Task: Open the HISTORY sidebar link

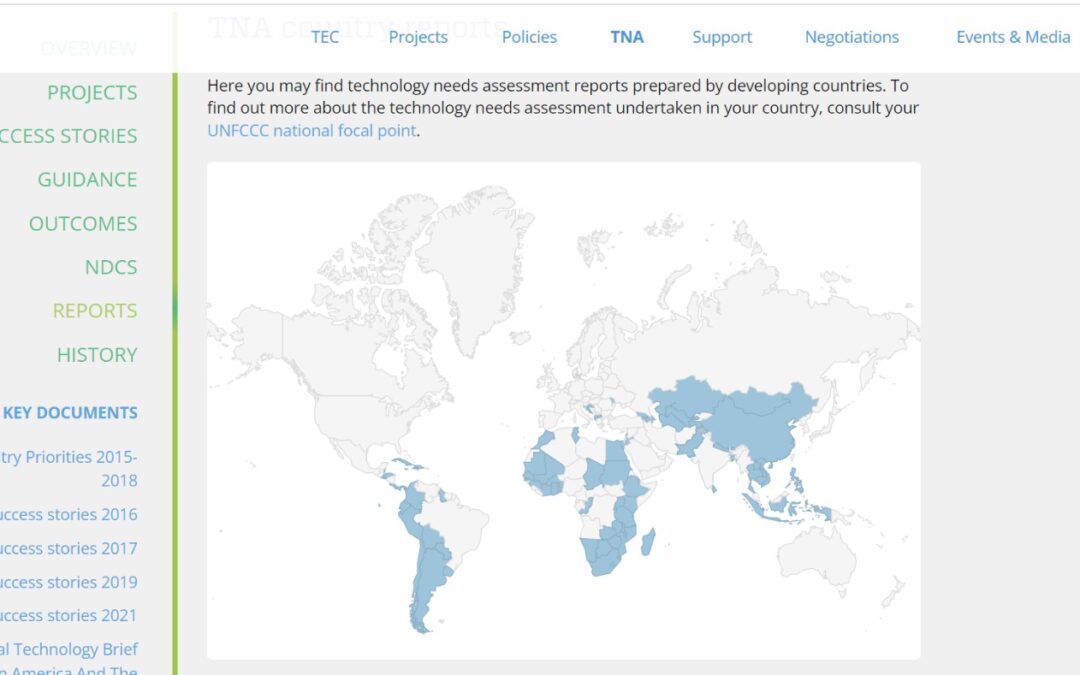Action: click(97, 355)
